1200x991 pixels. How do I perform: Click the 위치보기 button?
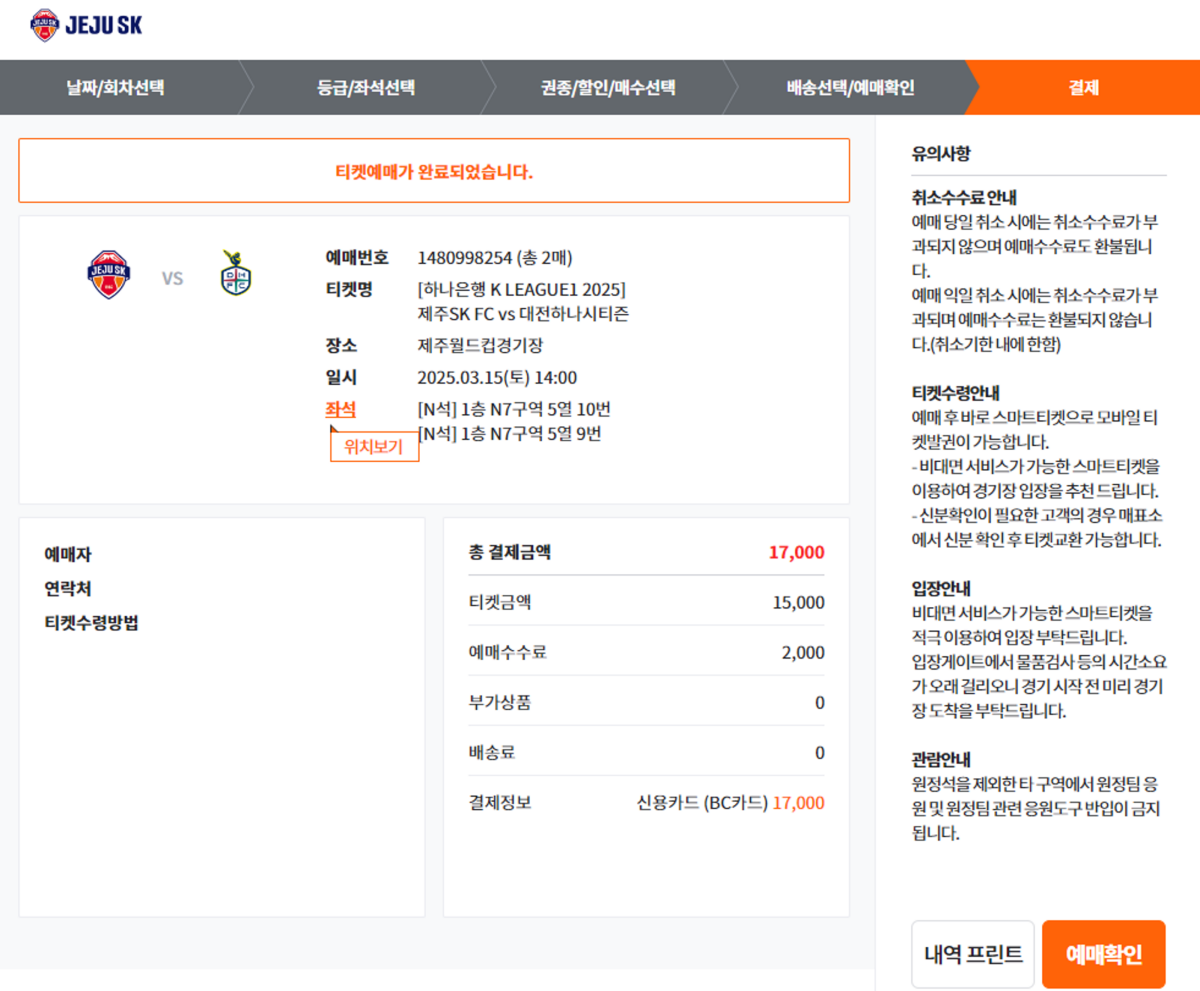pyautogui.click(x=374, y=447)
